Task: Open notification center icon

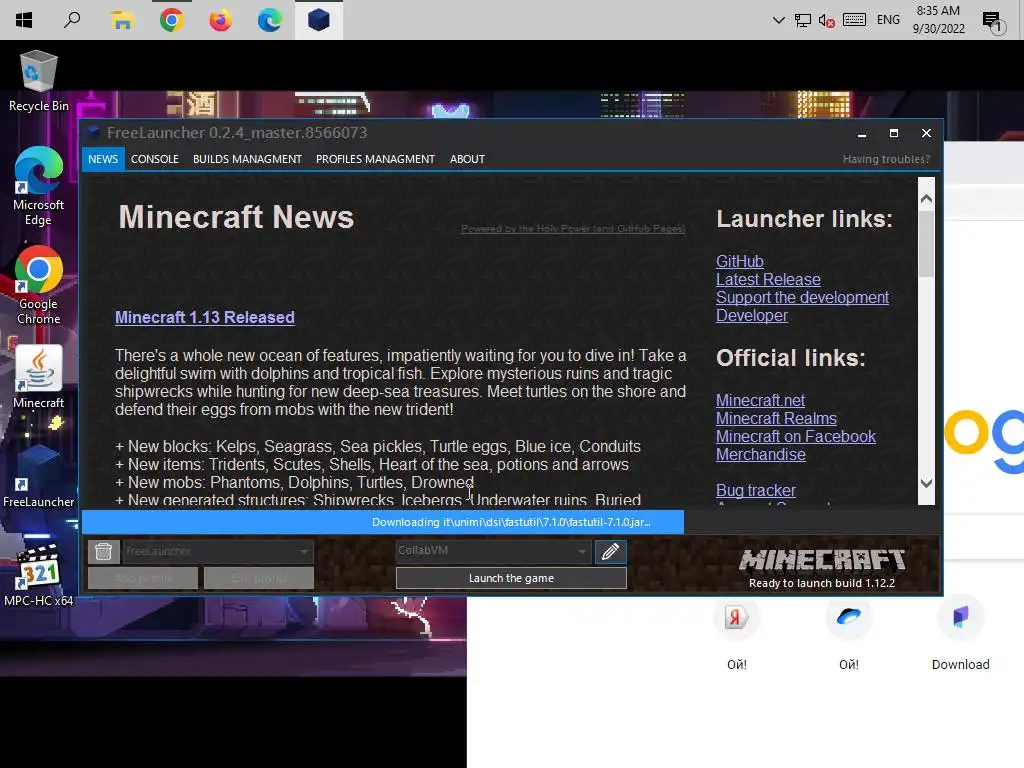Action: tap(992, 22)
